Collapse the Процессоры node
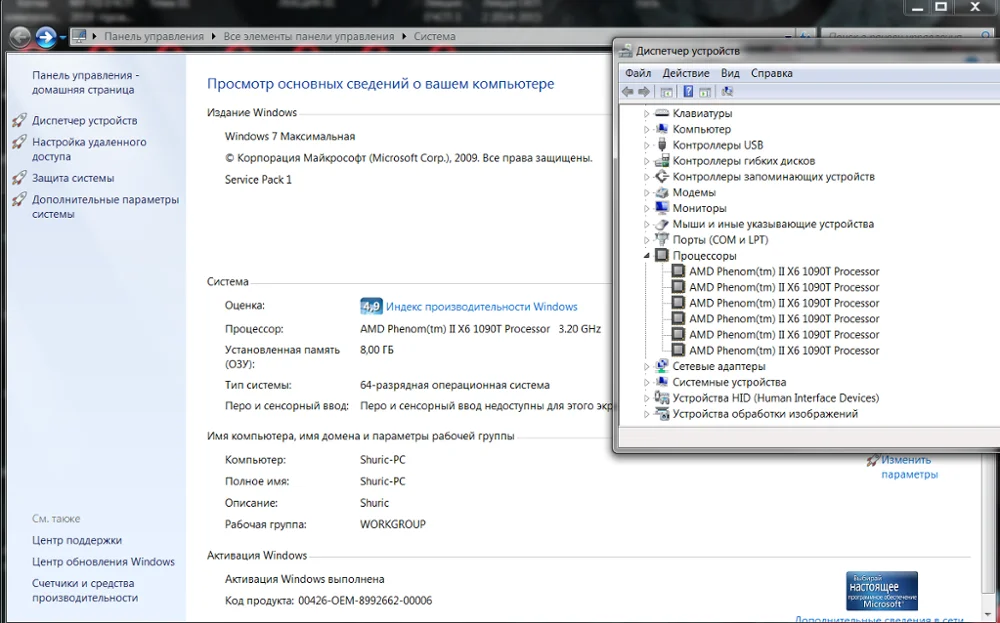 (646, 256)
